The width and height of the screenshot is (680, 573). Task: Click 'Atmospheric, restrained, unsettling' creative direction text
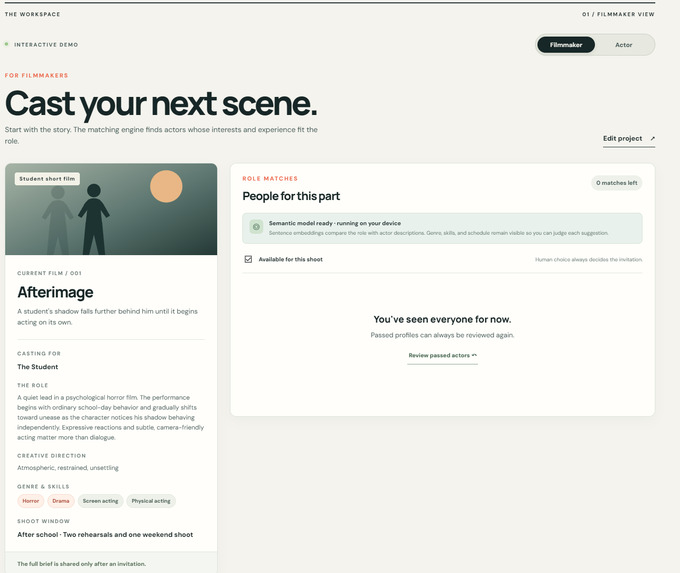68,468
